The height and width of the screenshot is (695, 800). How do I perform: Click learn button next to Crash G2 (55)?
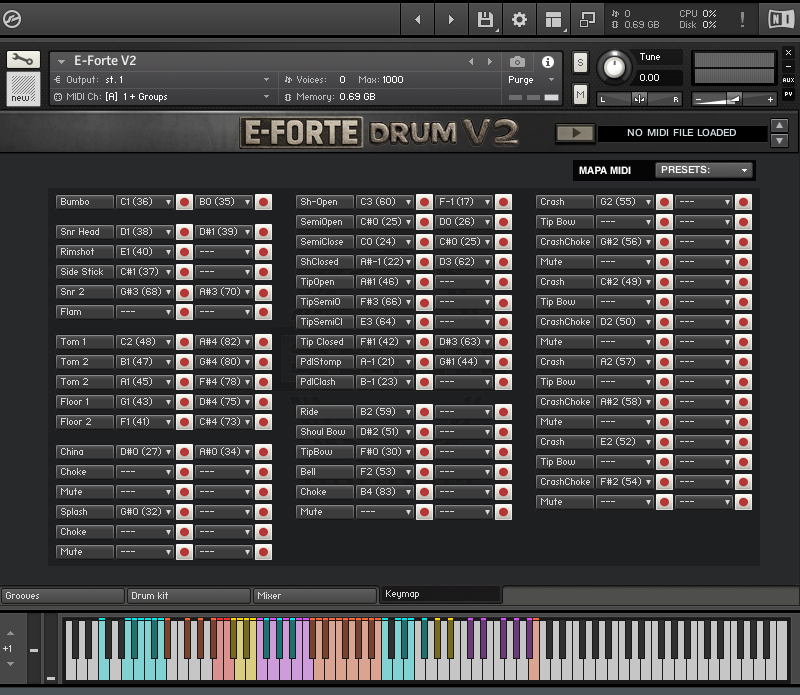(x=664, y=202)
